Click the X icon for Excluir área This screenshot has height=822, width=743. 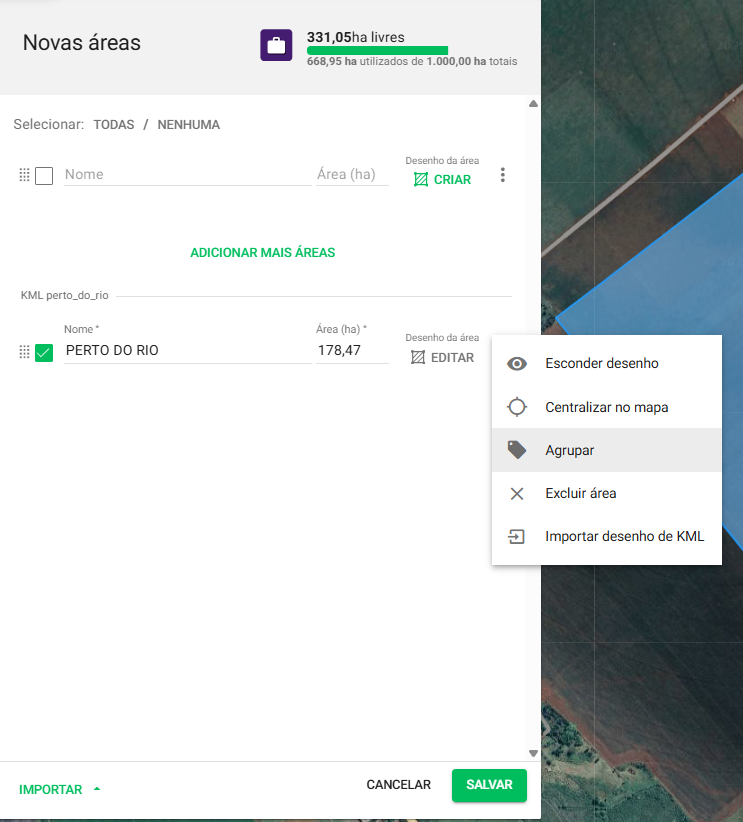[x=517, y=493]
